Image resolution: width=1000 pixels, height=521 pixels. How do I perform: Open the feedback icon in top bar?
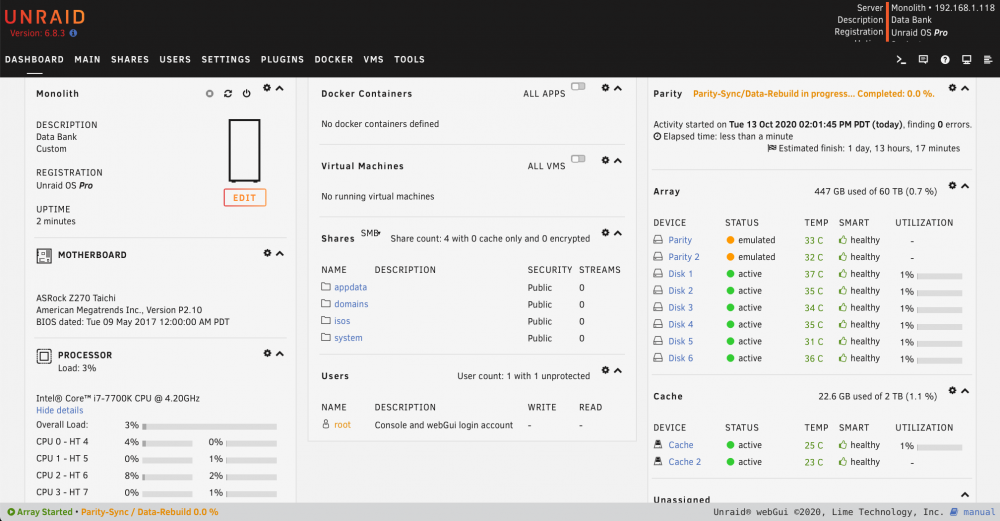point(923,59)
